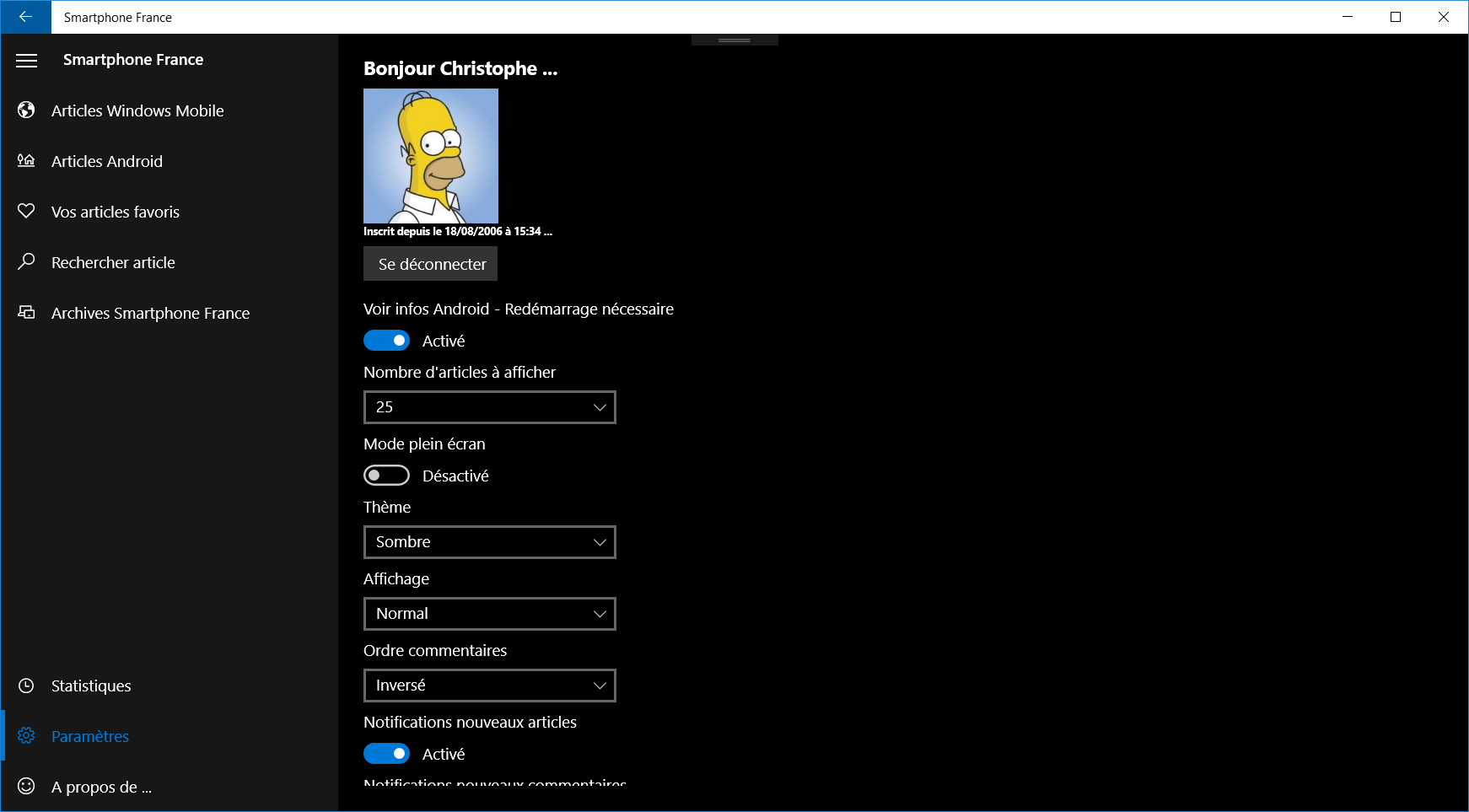
Task: Click the smiley icon for A propos de
Action: 27,786
